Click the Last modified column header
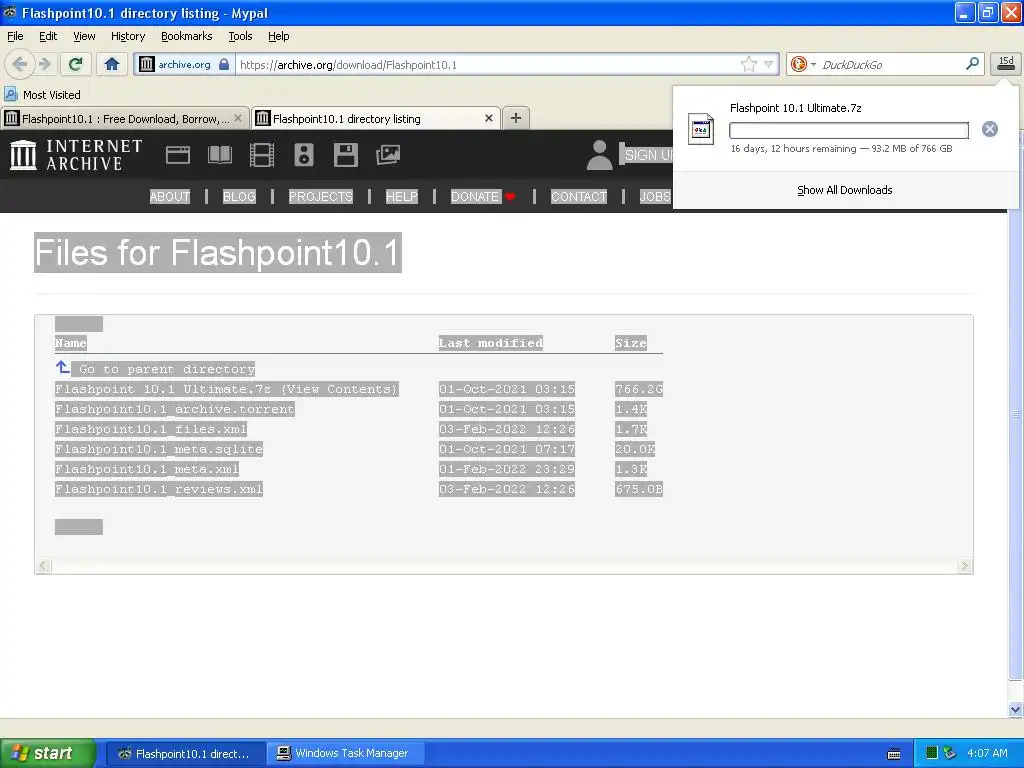 click(x=491, y=343)
